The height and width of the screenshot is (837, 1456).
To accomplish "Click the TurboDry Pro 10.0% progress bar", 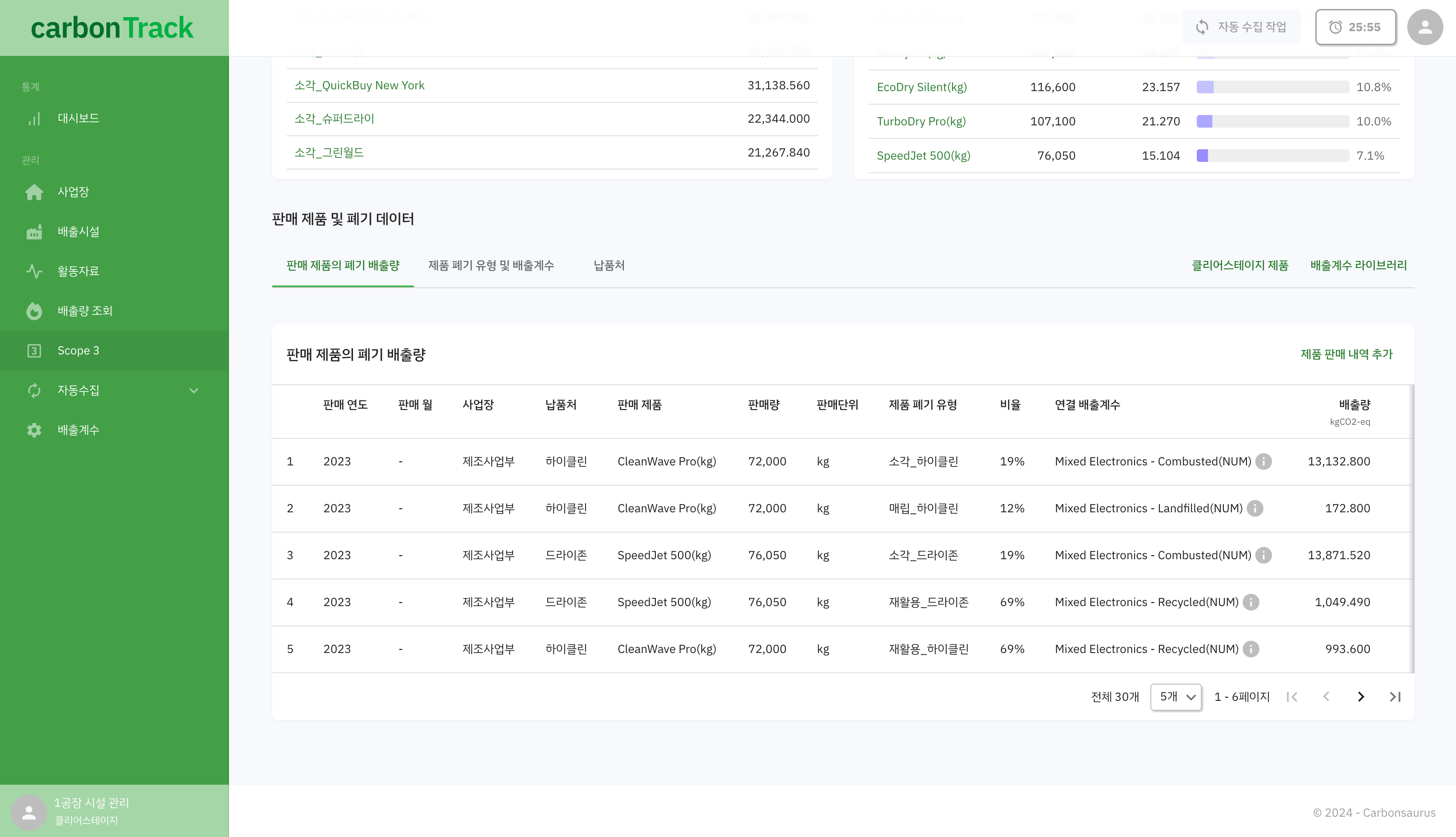I will point(1273,121).
